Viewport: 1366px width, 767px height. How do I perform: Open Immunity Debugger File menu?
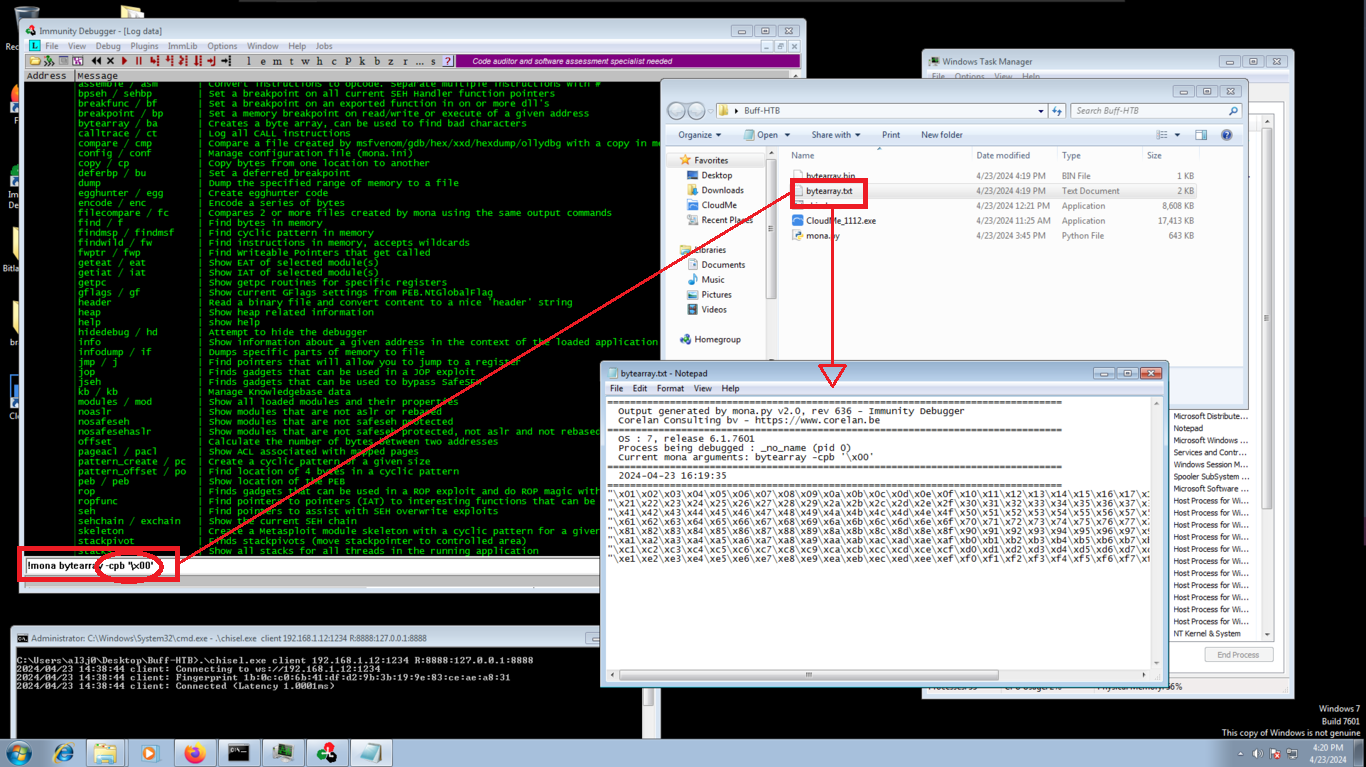52,46
